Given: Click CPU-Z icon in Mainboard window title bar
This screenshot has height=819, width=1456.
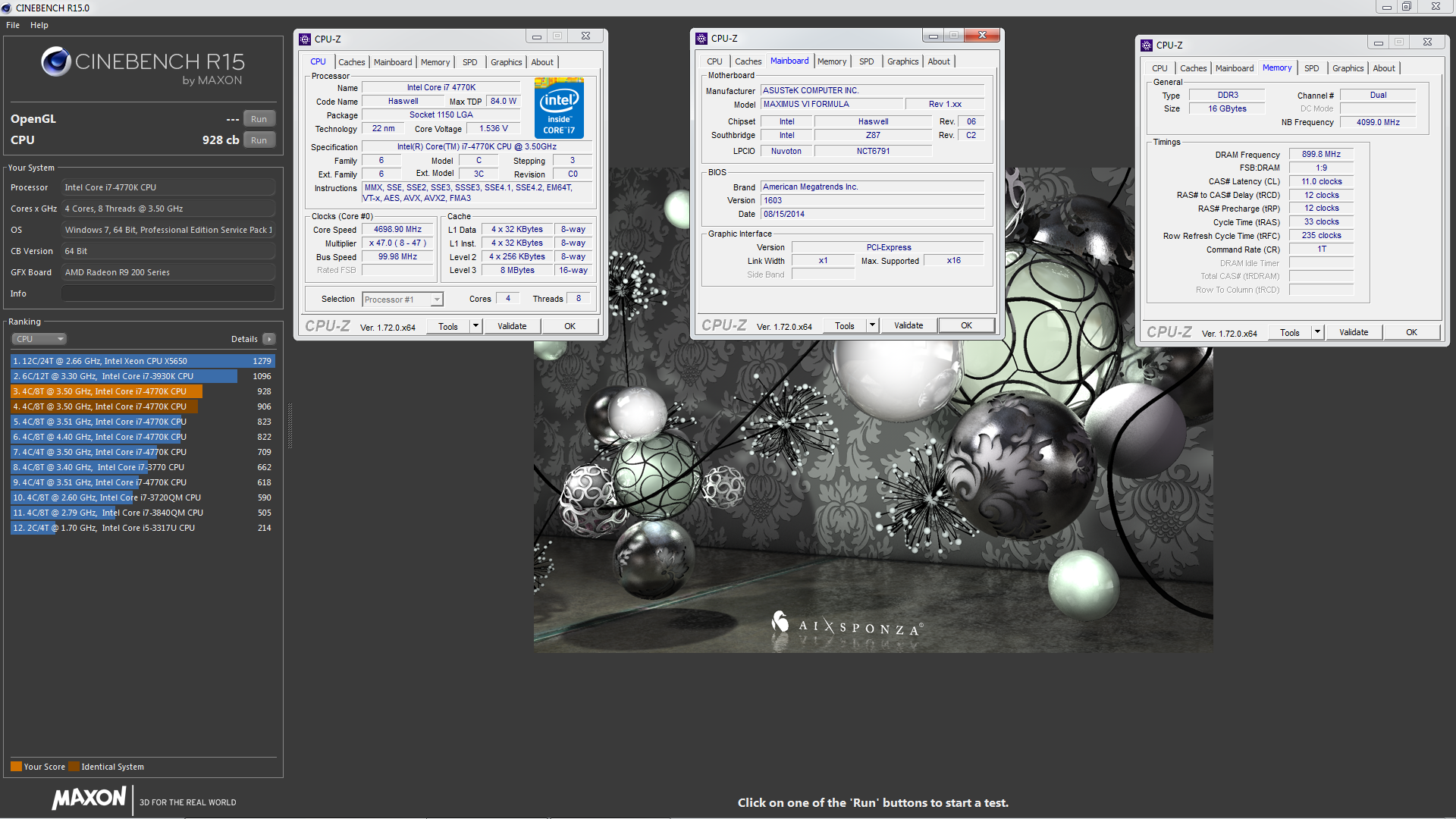Looking at the screenshot, I should click(701, 38).
